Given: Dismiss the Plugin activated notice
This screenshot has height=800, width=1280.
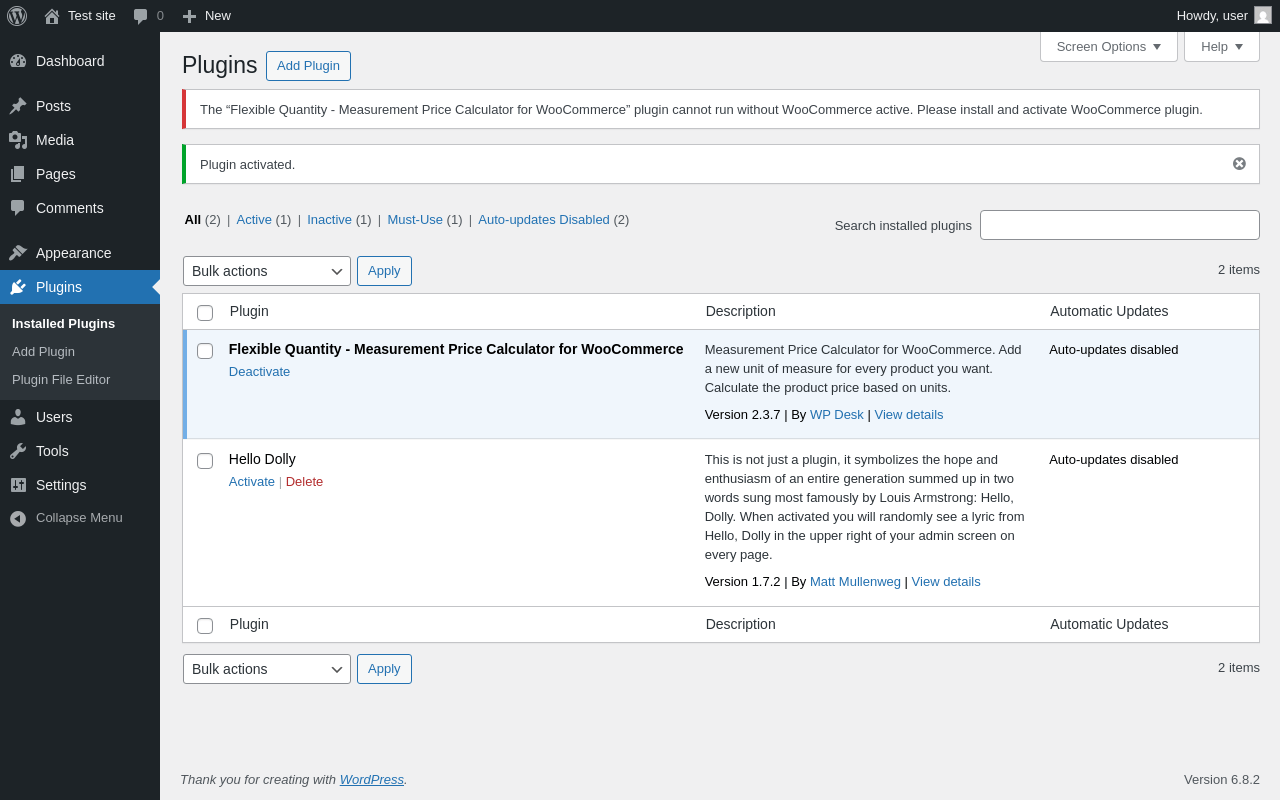Looking at the screenshot, I should tap(1239, 164).
